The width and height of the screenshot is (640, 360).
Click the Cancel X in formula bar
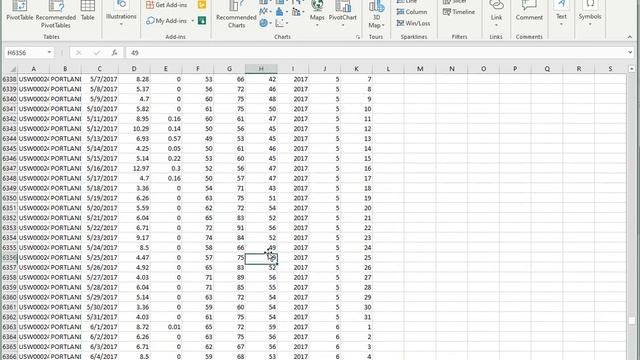78,53
